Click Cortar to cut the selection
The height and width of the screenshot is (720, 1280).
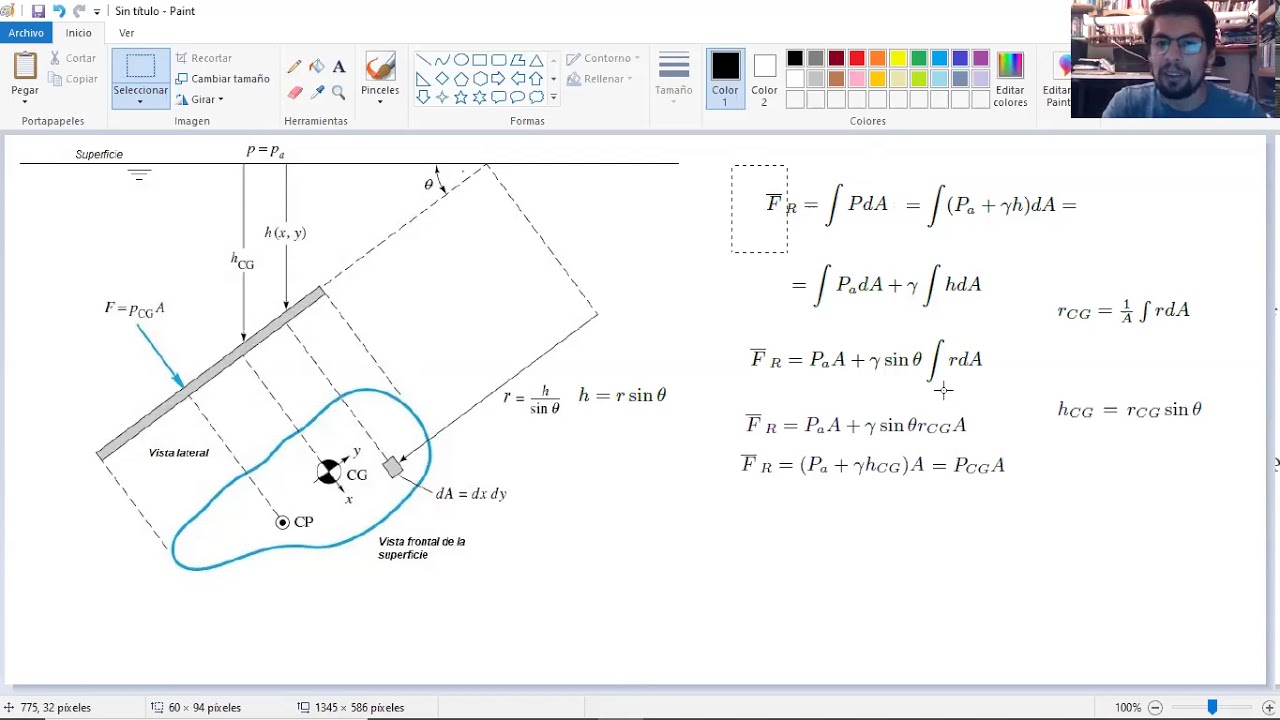click(x=73, y=58)
